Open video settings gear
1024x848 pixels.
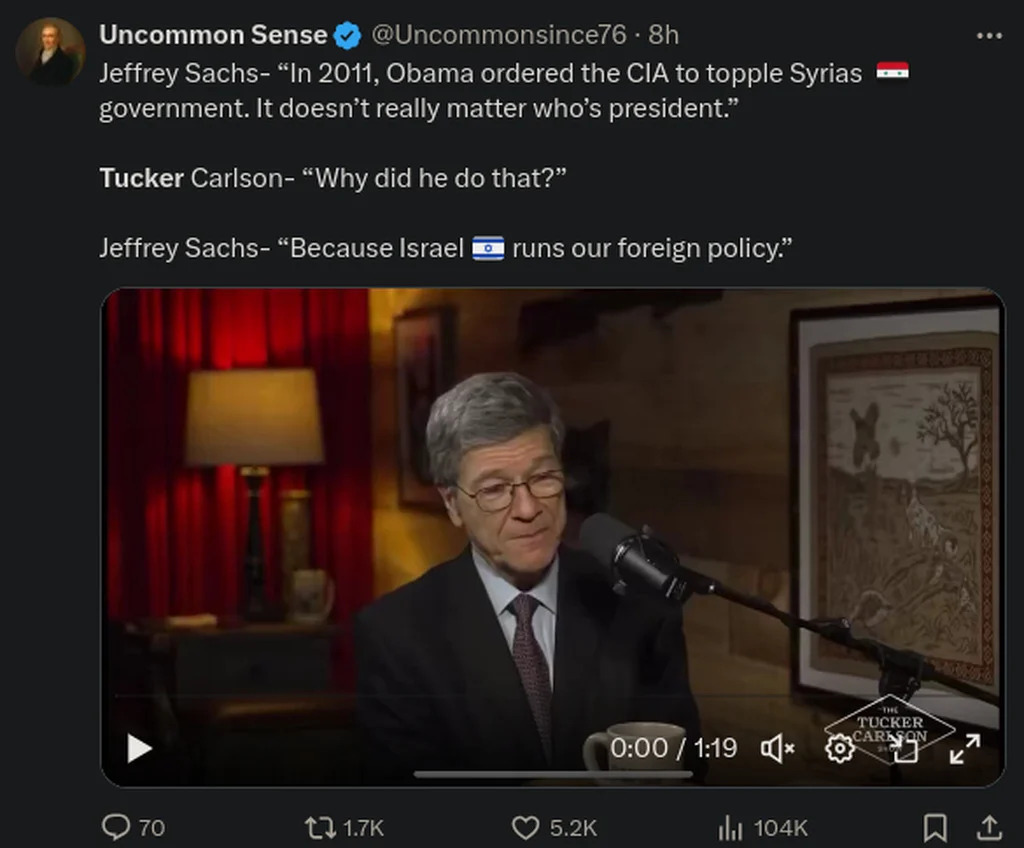(x=839, y=748)
